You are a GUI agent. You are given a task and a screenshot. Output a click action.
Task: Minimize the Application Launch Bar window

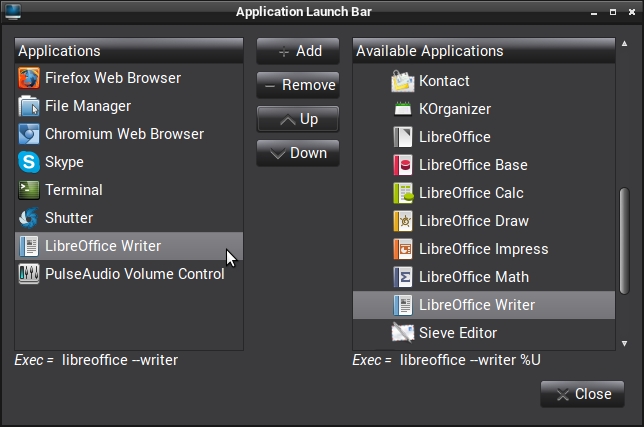[594, 12]
